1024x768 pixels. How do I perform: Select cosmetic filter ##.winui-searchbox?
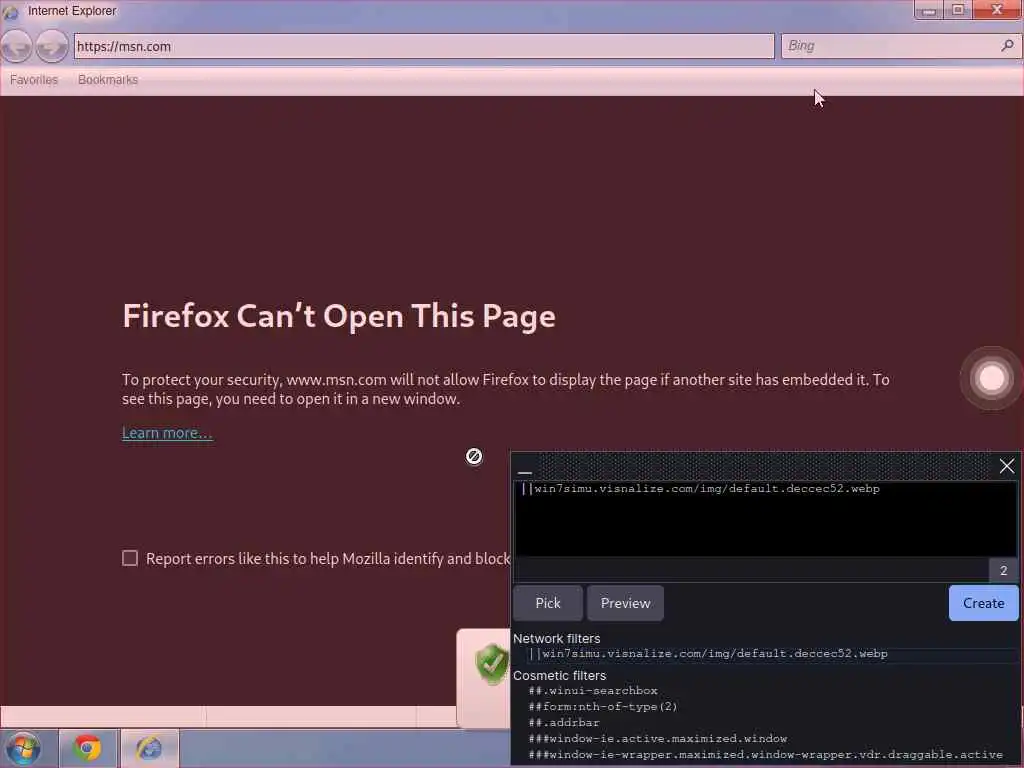593,690
